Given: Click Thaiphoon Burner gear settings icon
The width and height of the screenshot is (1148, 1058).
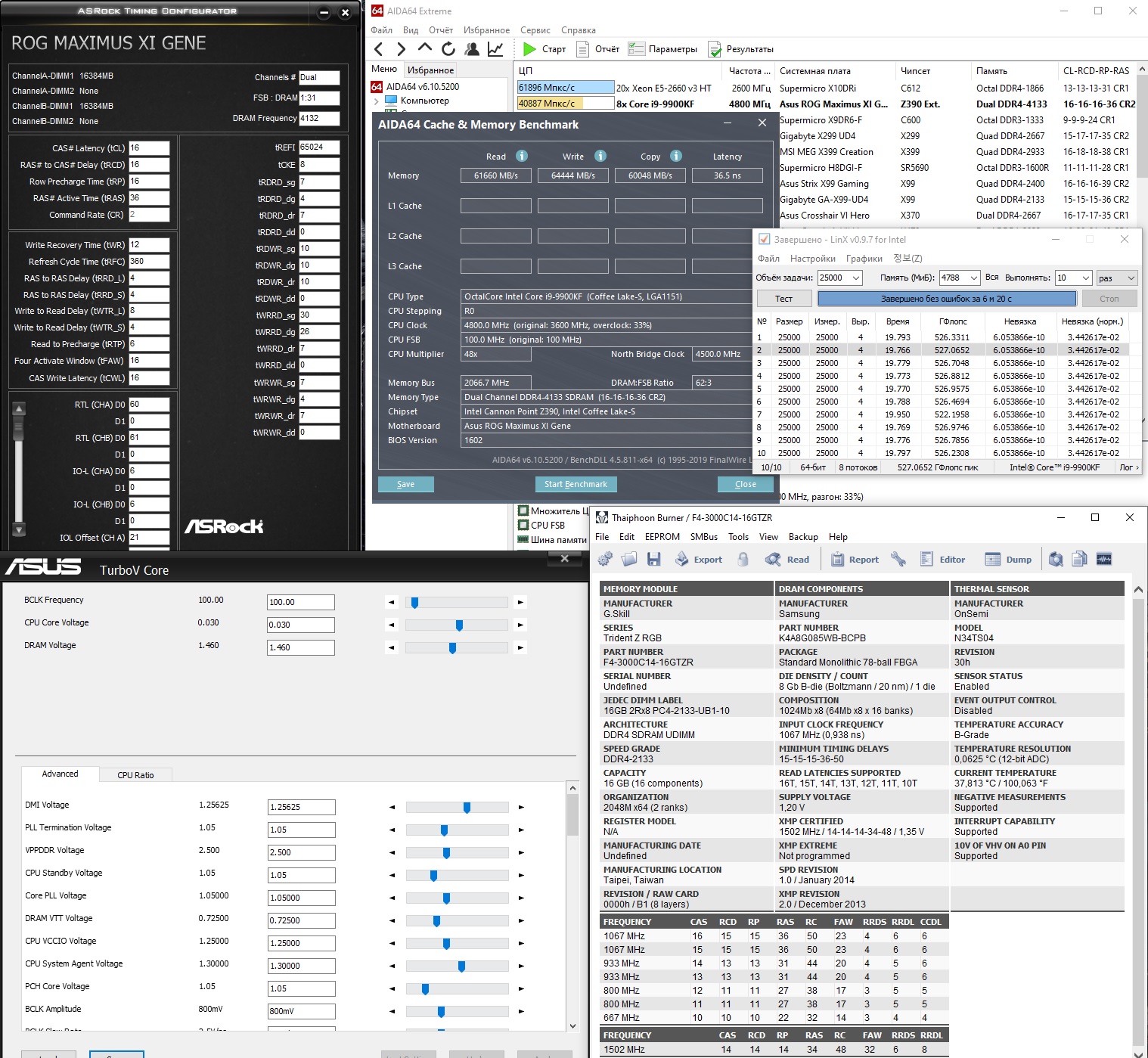Looking at the screenshot, I should click(606, 559).
